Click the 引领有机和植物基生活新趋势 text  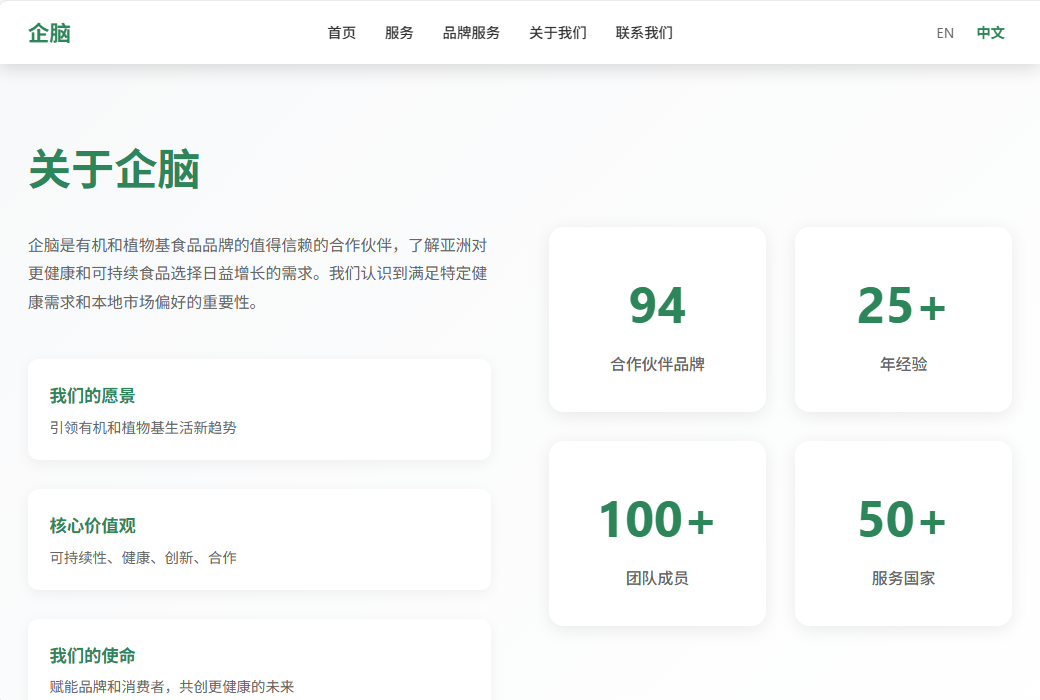[x=143, y=428]
